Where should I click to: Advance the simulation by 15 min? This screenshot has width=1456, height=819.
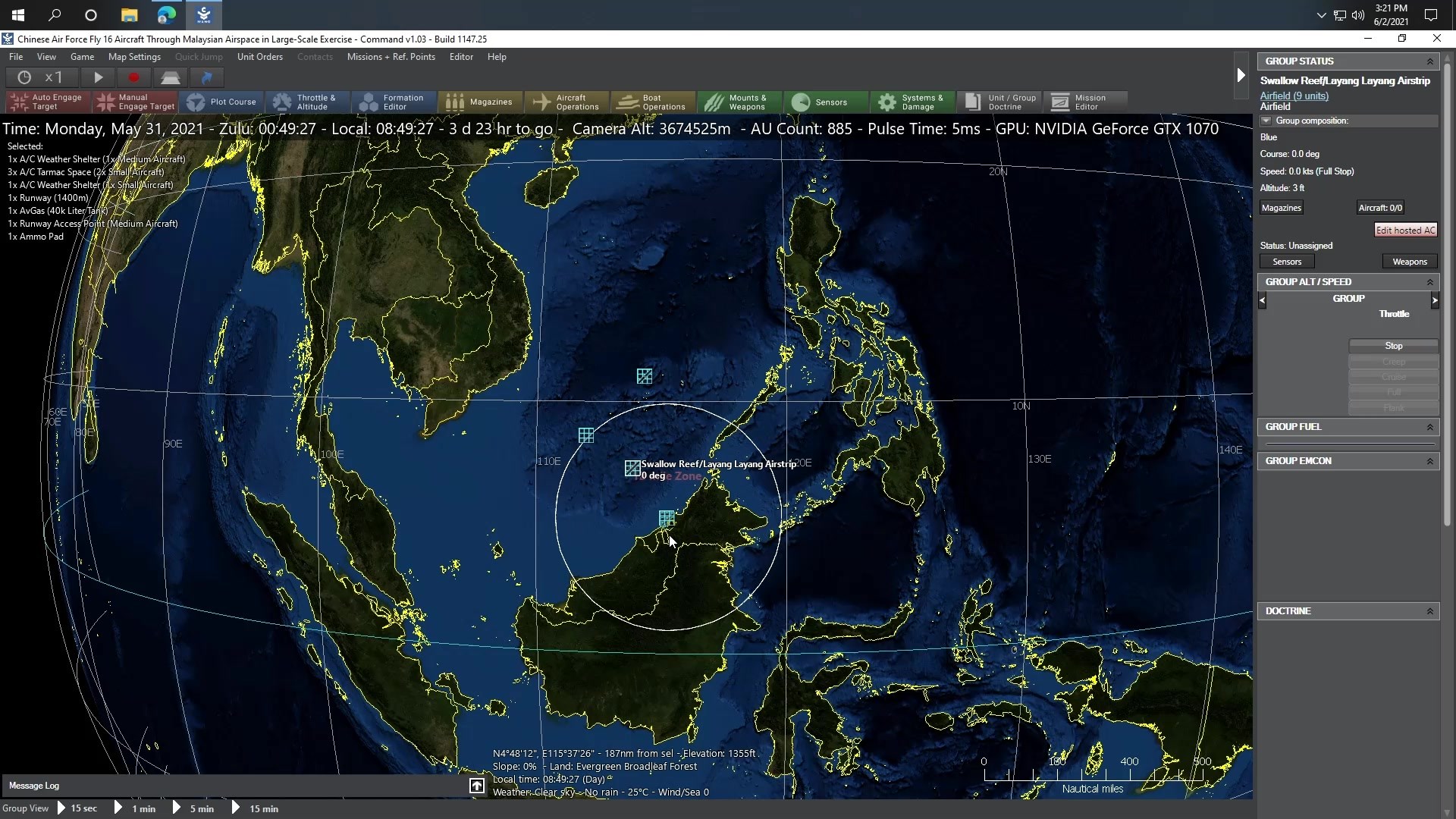[255, 808]
